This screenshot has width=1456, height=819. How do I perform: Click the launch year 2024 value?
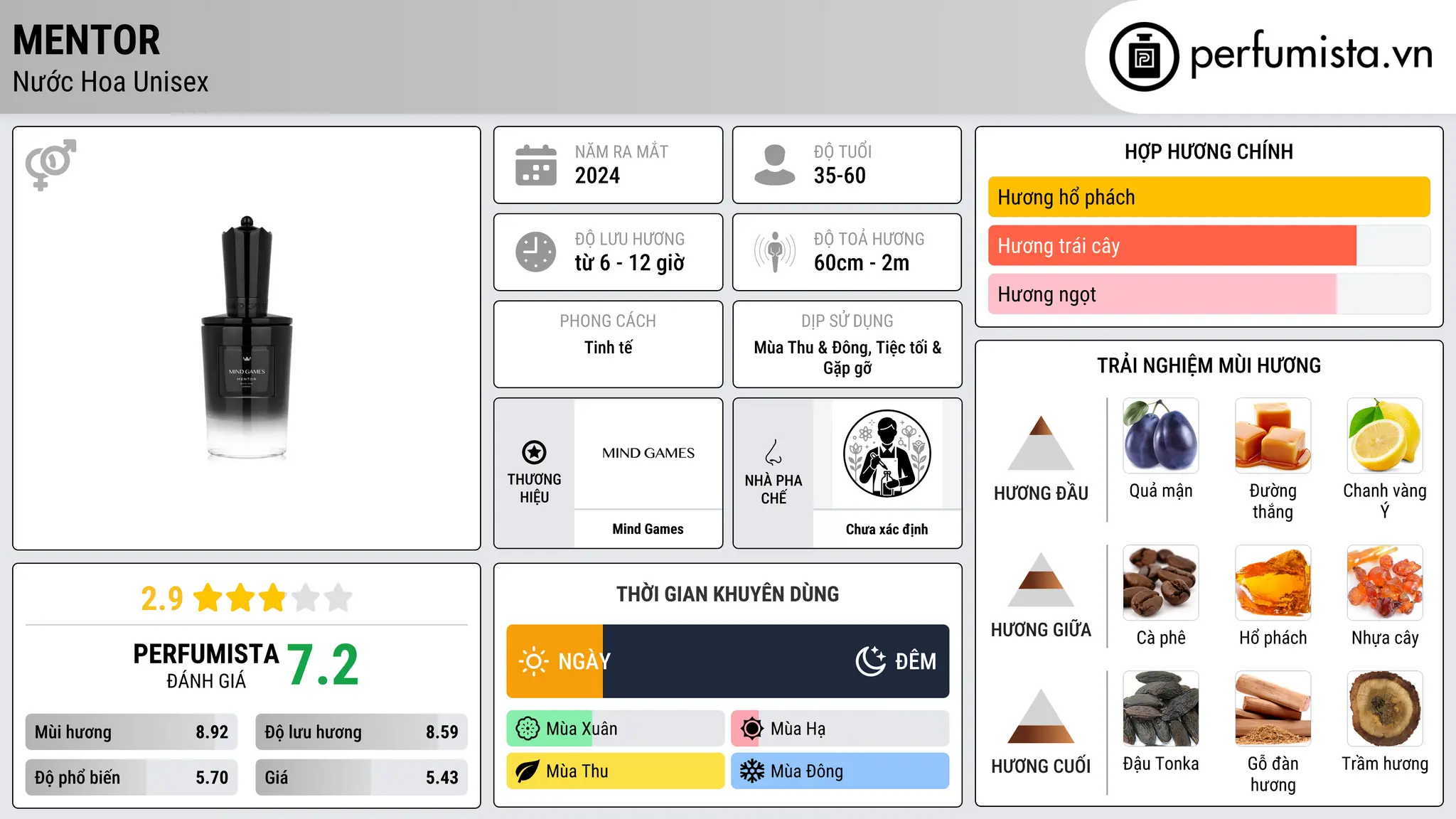[x=597, y=176]
